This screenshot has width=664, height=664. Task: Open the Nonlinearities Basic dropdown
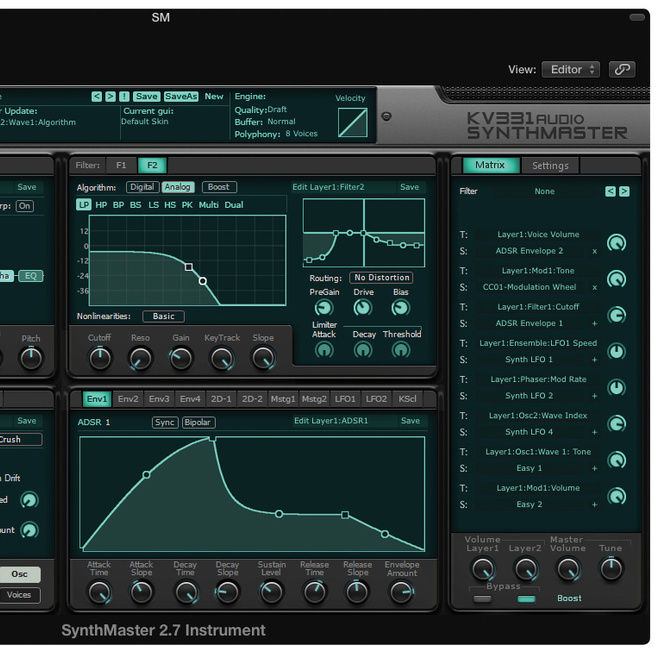click(164, 316)
